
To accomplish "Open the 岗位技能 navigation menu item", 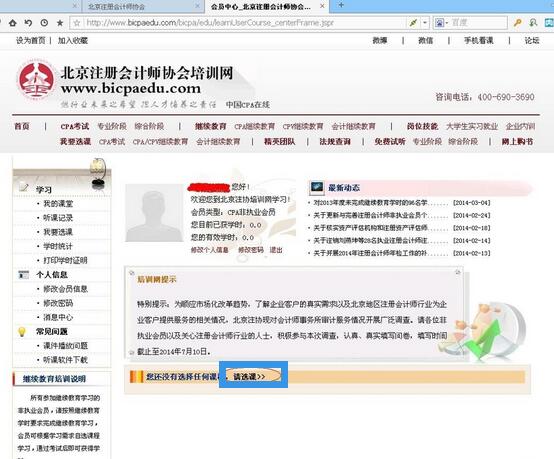I will (422, 126).
